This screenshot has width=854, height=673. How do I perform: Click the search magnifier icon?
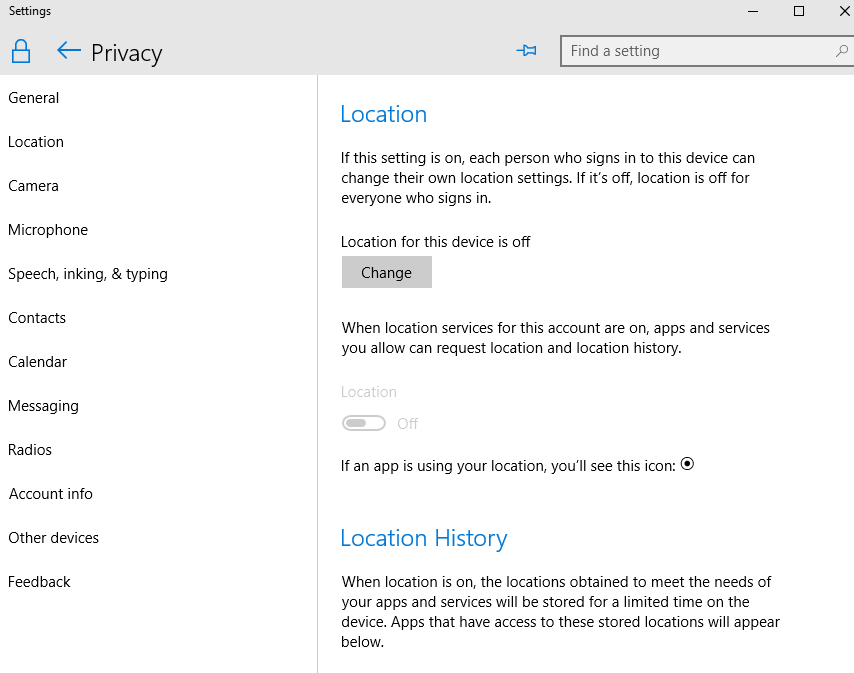[841, 51]
